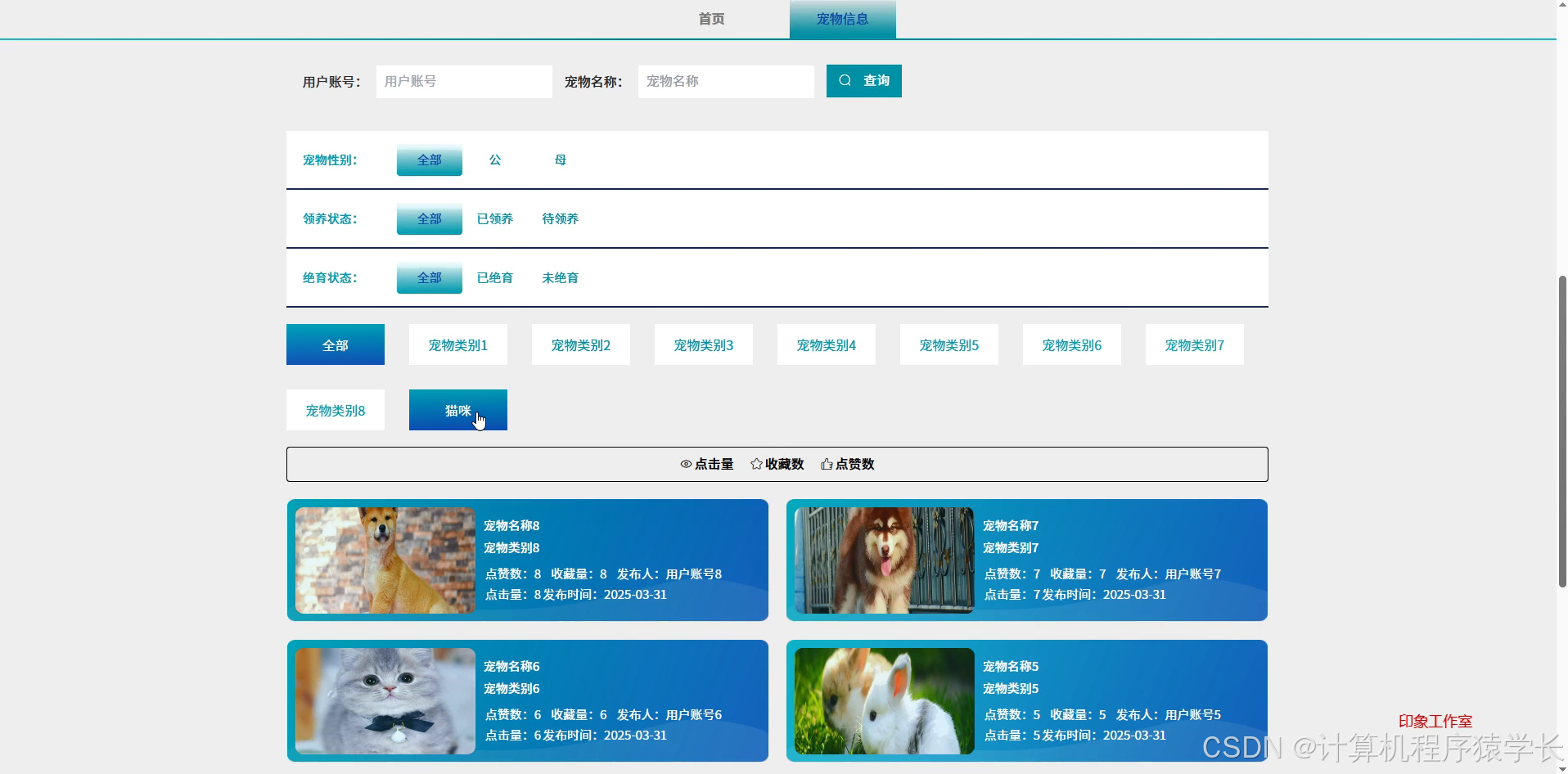Viewport: 1568px width, 774px height.
Task: Click inside the 宠物名称 input field
Action: [x=725, y=81]
